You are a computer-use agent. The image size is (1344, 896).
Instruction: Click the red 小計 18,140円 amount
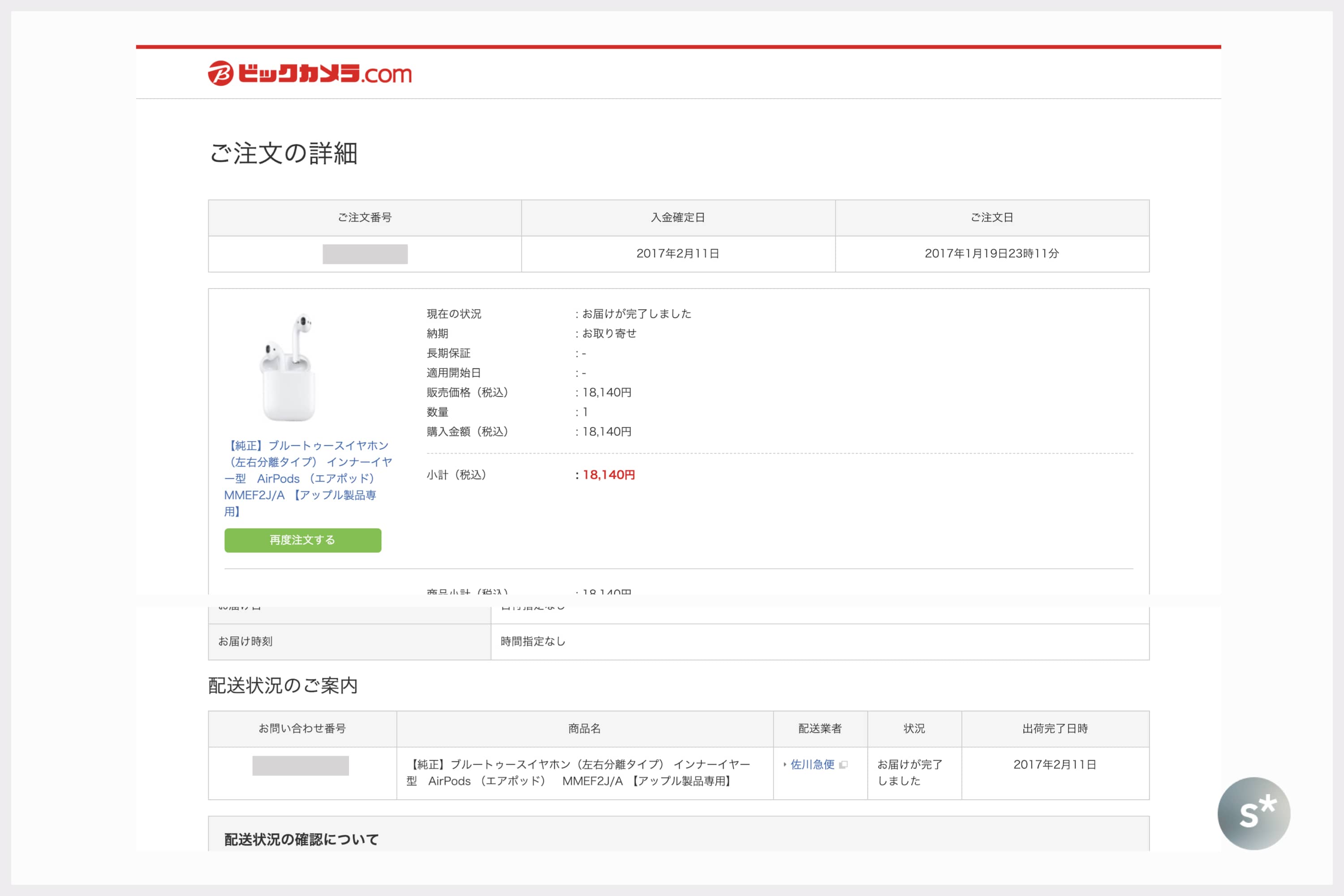coord(608,475)
